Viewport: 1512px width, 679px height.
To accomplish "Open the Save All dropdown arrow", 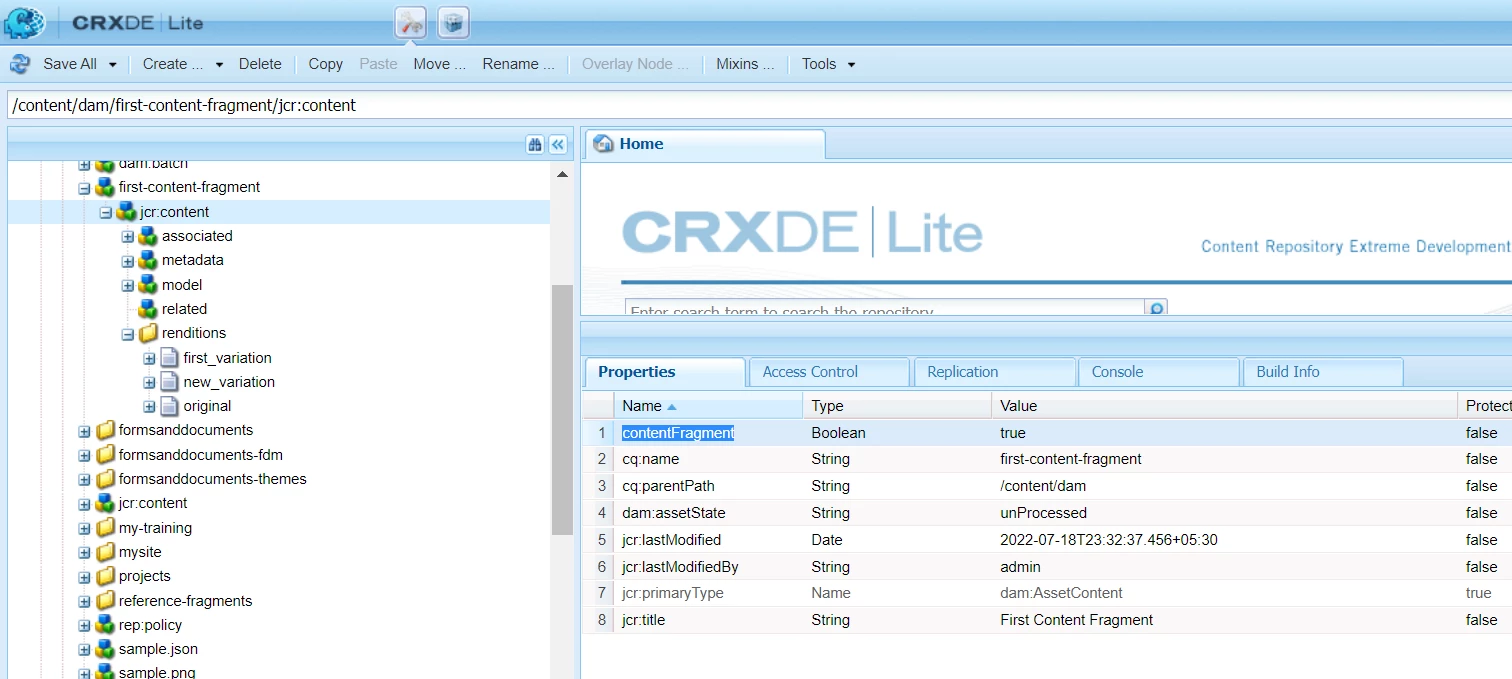I will 112,64.
